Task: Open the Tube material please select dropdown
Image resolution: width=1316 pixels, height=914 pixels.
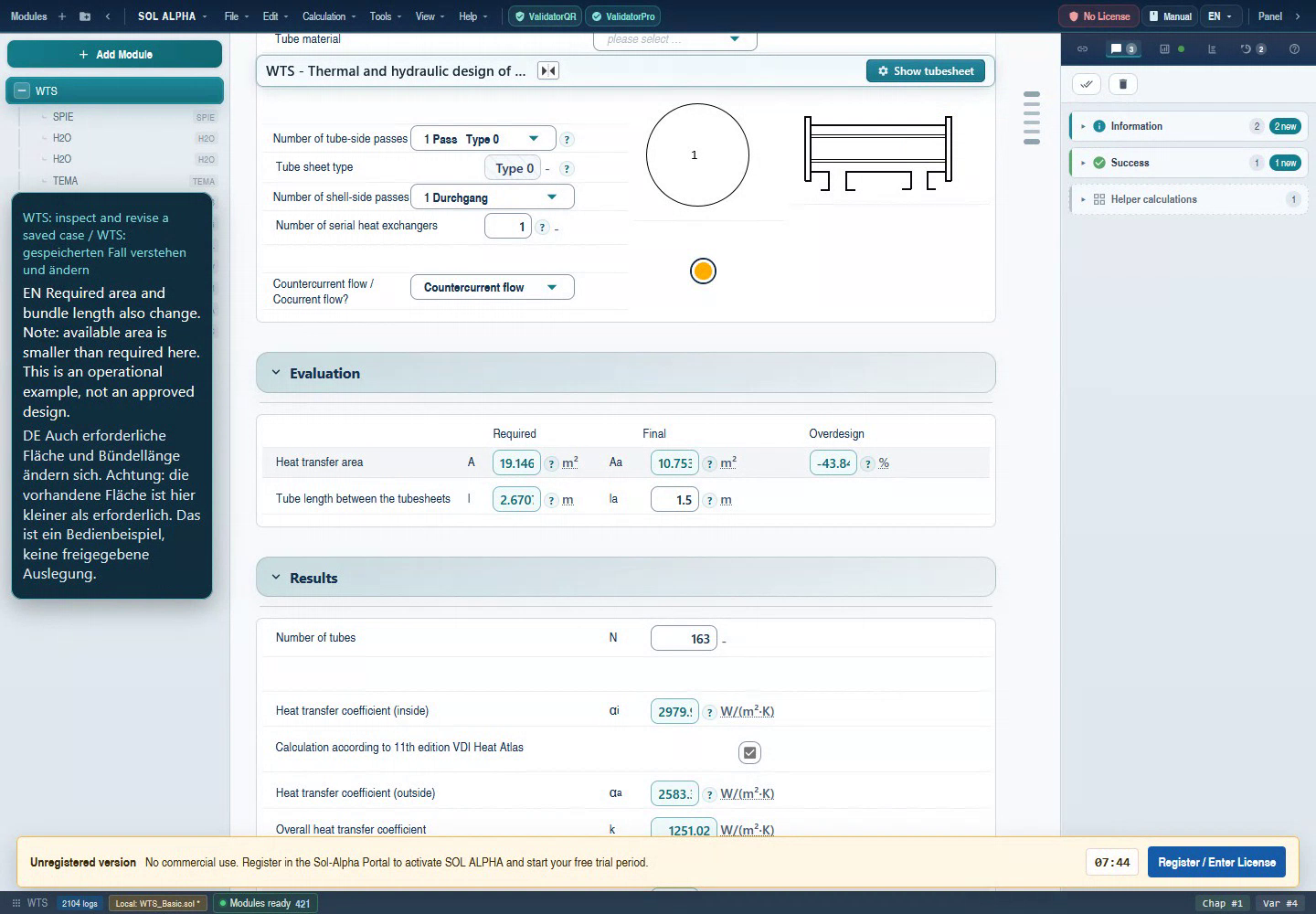Action: point(674,39)
